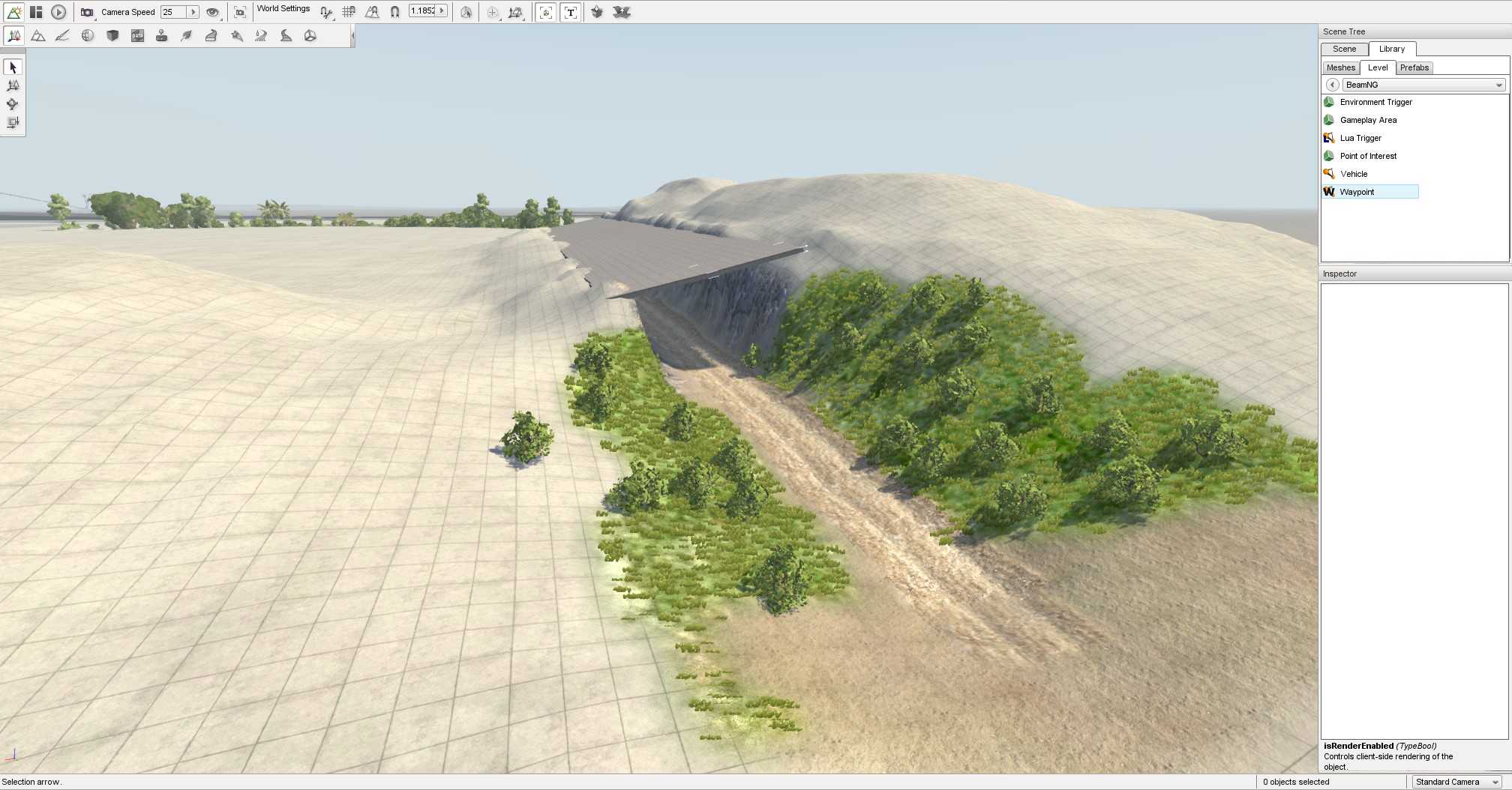The image size is (1512, 790).
Task: Click the prefab pack into box icon
Action: coord(597,12)
